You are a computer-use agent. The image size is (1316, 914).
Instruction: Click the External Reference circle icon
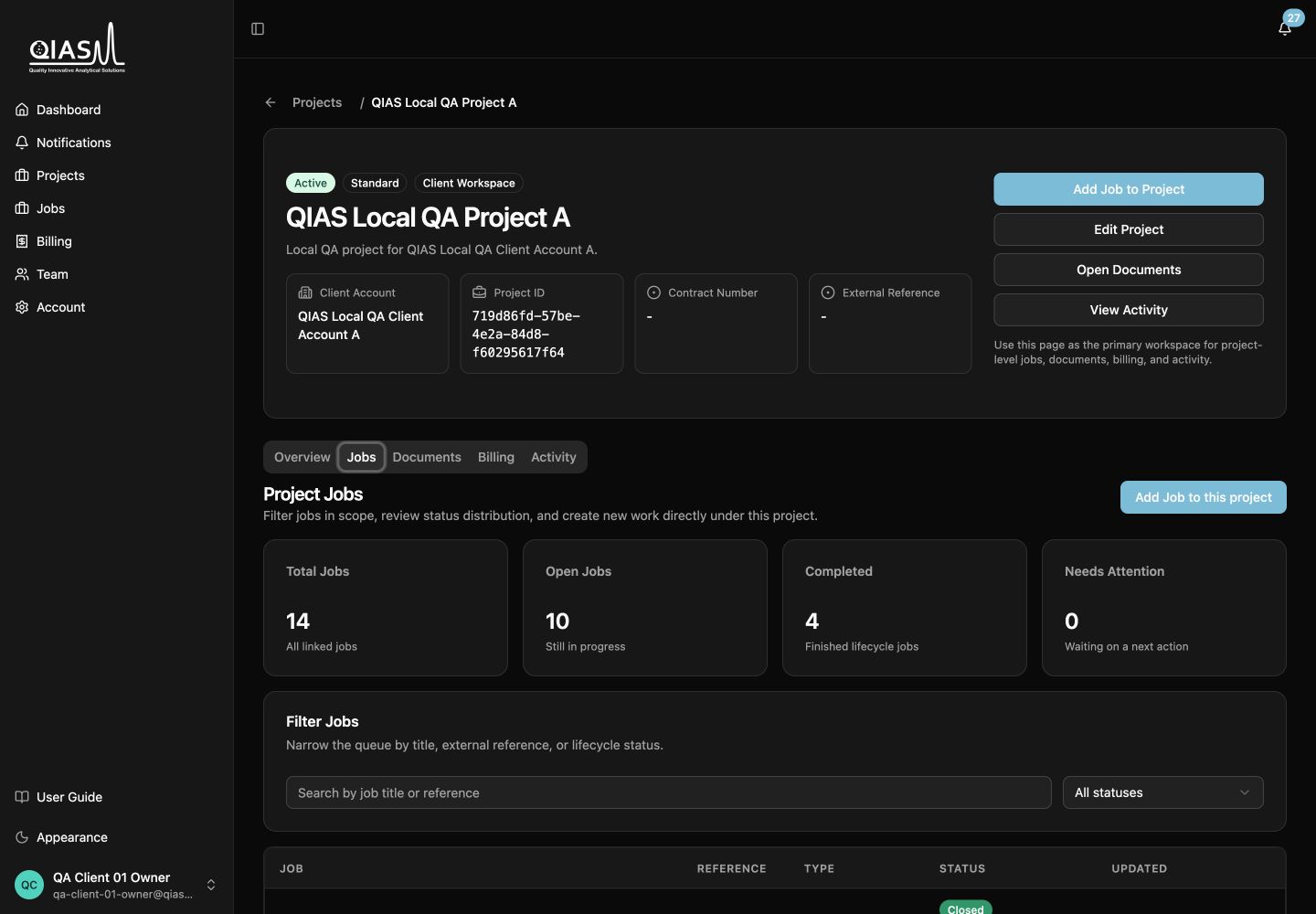[x=828, y=292]
